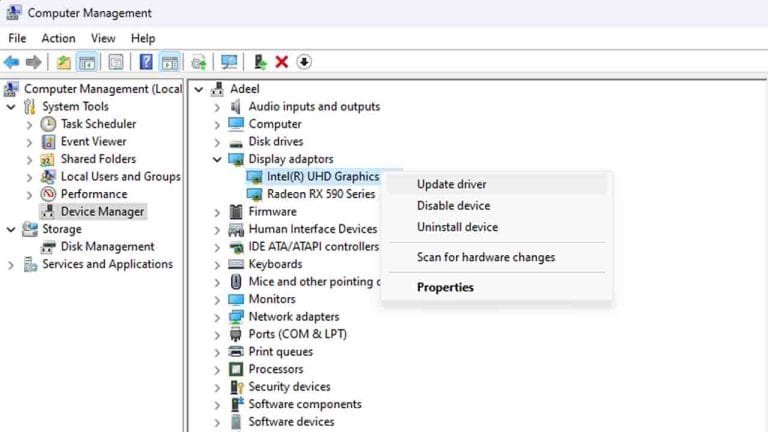Click the Task Scheduler clock icon
The width and height of the screenshot is (768, 432).
(x=48, y=124)
